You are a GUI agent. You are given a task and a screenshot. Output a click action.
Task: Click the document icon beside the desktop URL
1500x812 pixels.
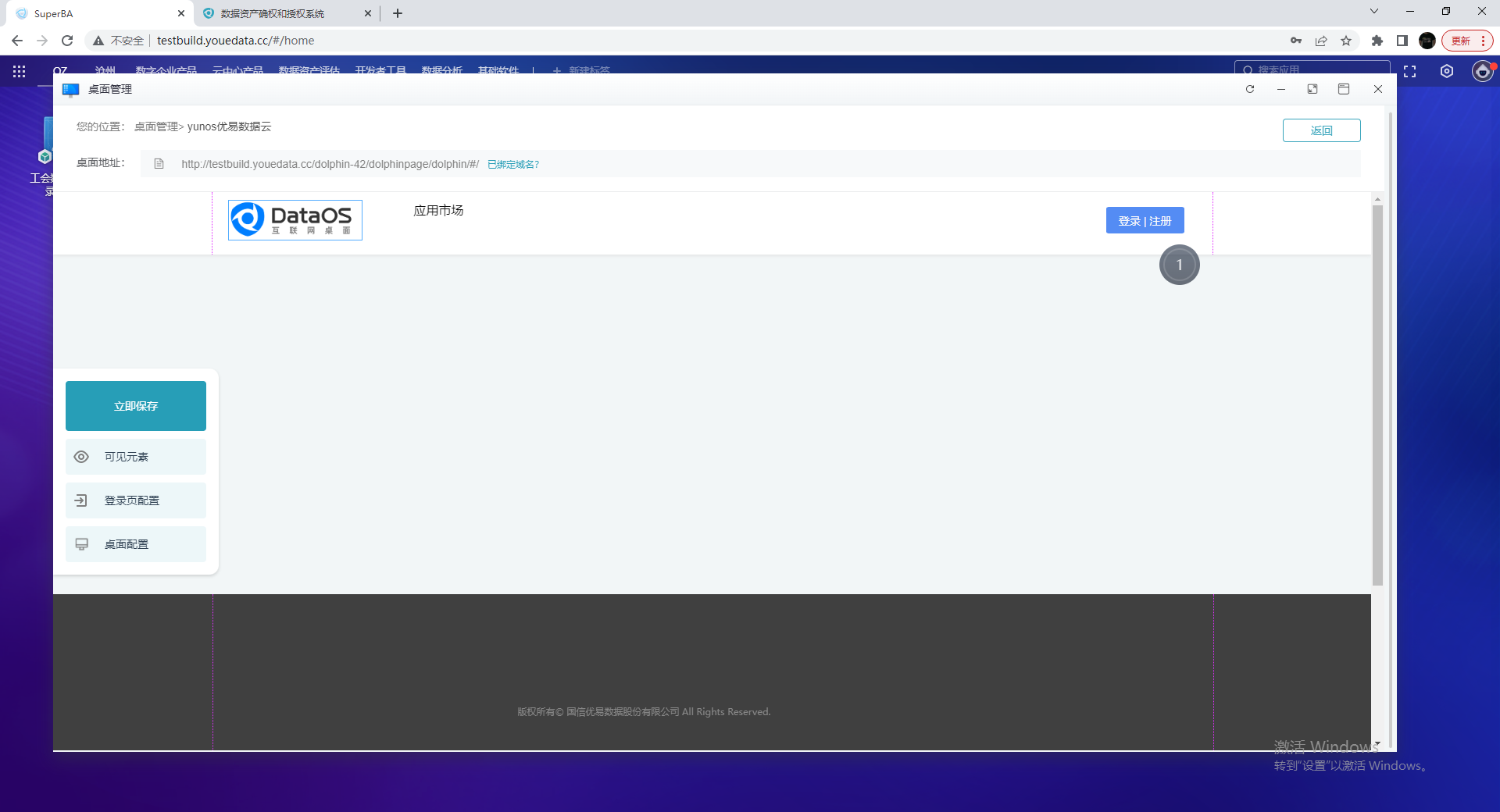[159, 164]
